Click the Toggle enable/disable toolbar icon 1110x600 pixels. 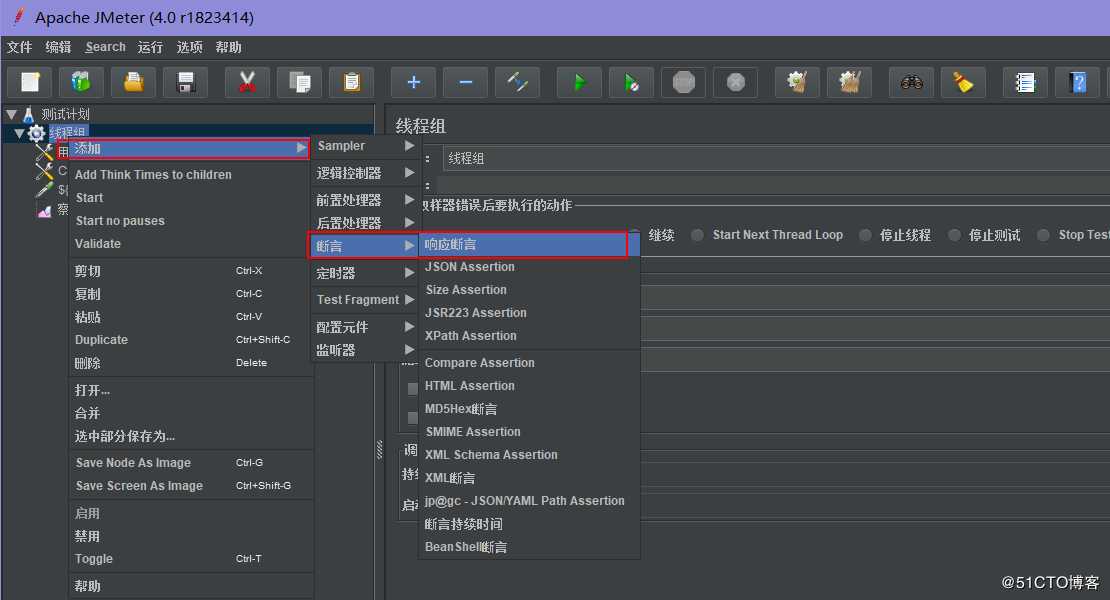coord(517,83)
